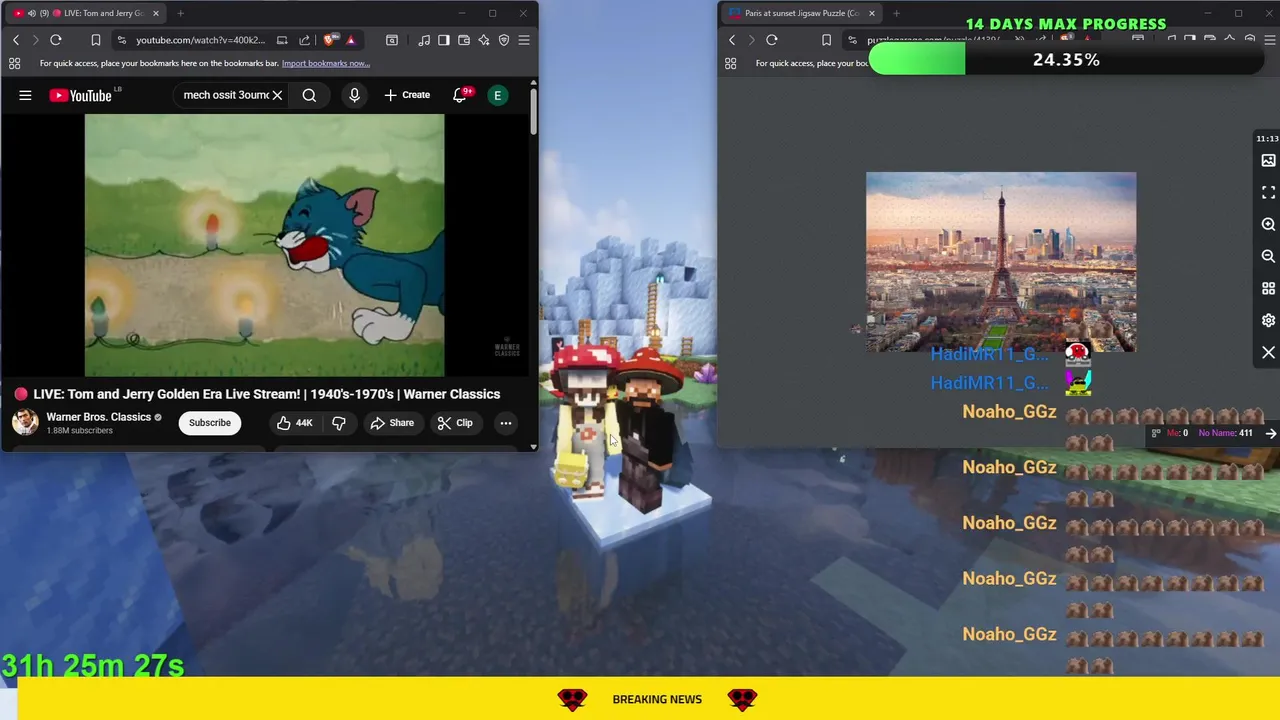Dislike the Tom and Jerry stream
The image size is (1280, 720).
click(x=339, y=423)
